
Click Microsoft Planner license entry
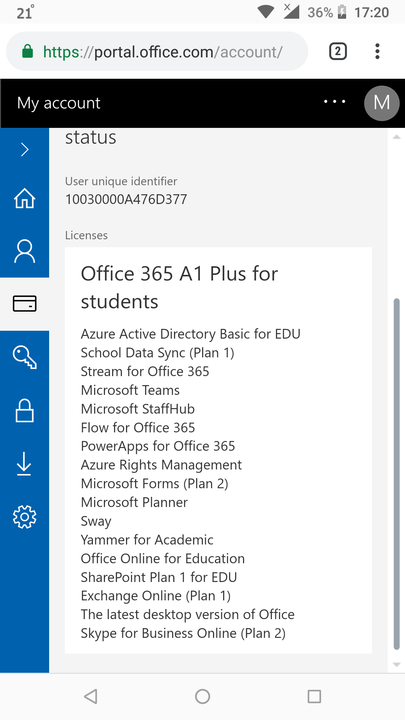134,502
